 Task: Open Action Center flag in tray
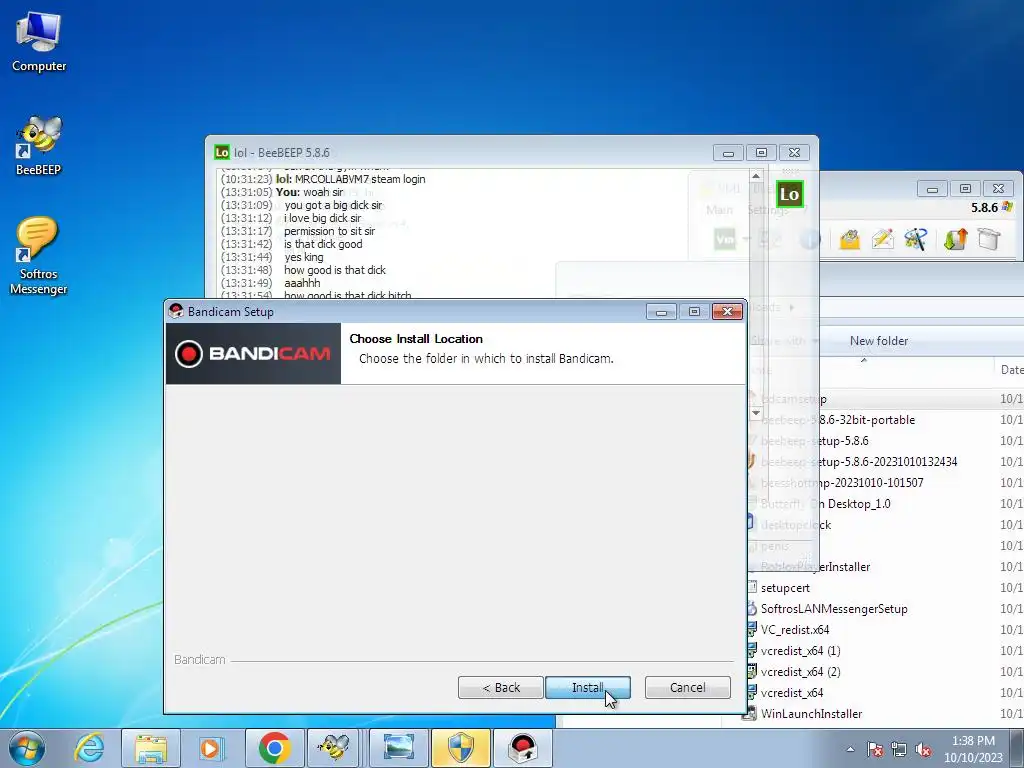pos(875,749)
